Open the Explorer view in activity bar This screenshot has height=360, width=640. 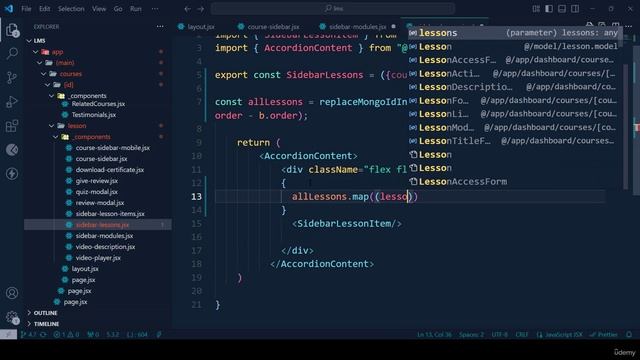pyautogui.click(x=12, y=30)
